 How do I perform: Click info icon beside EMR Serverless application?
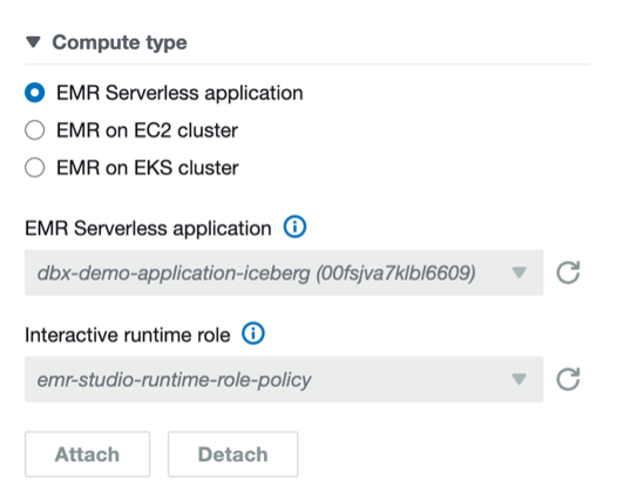[x=295, y=228]
